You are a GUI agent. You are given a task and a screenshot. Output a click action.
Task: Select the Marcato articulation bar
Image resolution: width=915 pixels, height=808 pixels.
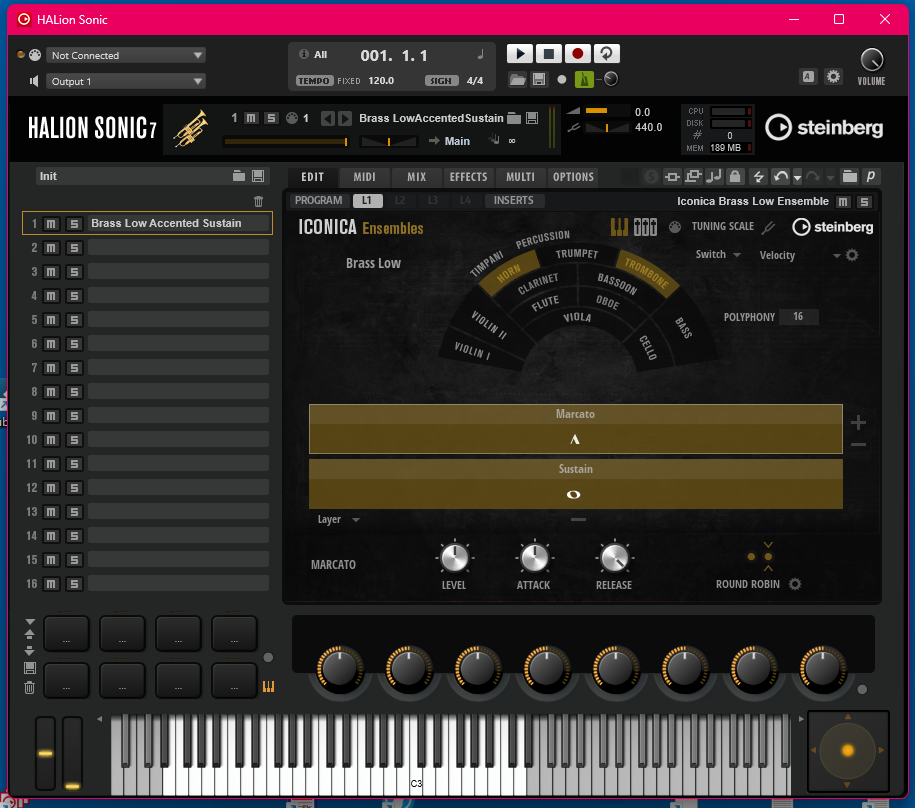pyautogui.click(x=575, y=429)
